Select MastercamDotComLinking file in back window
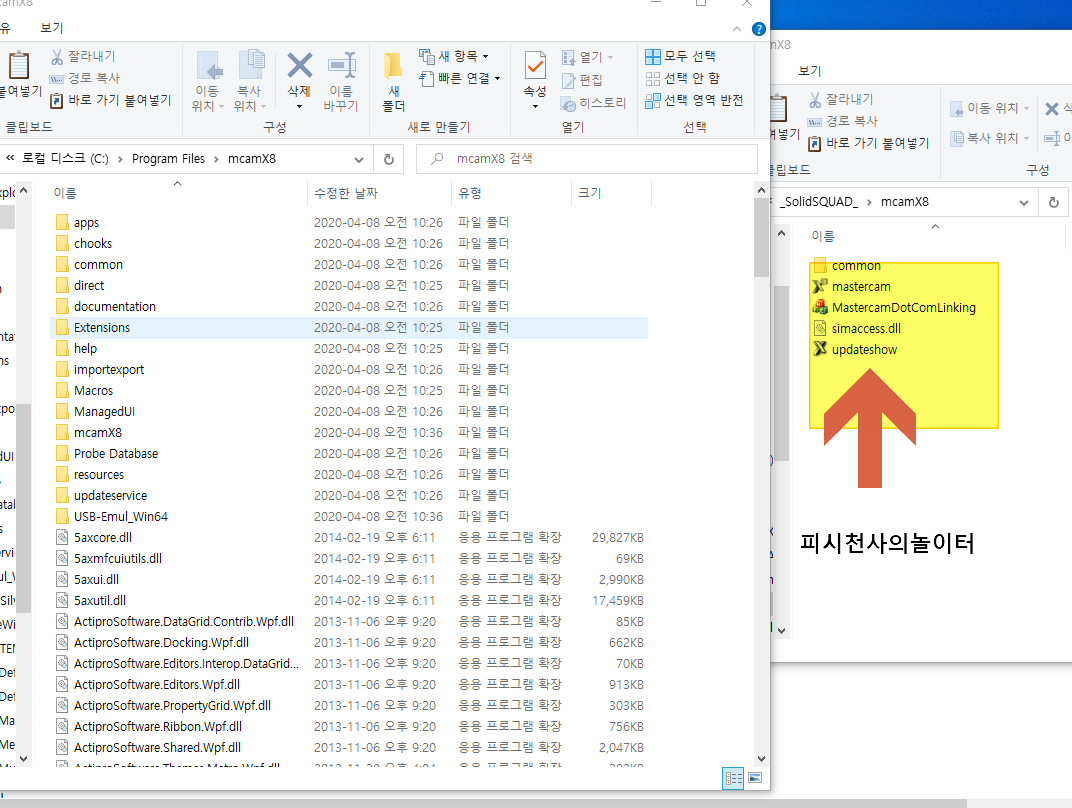This screenshot has height=808, width=1072. point(903,308)
